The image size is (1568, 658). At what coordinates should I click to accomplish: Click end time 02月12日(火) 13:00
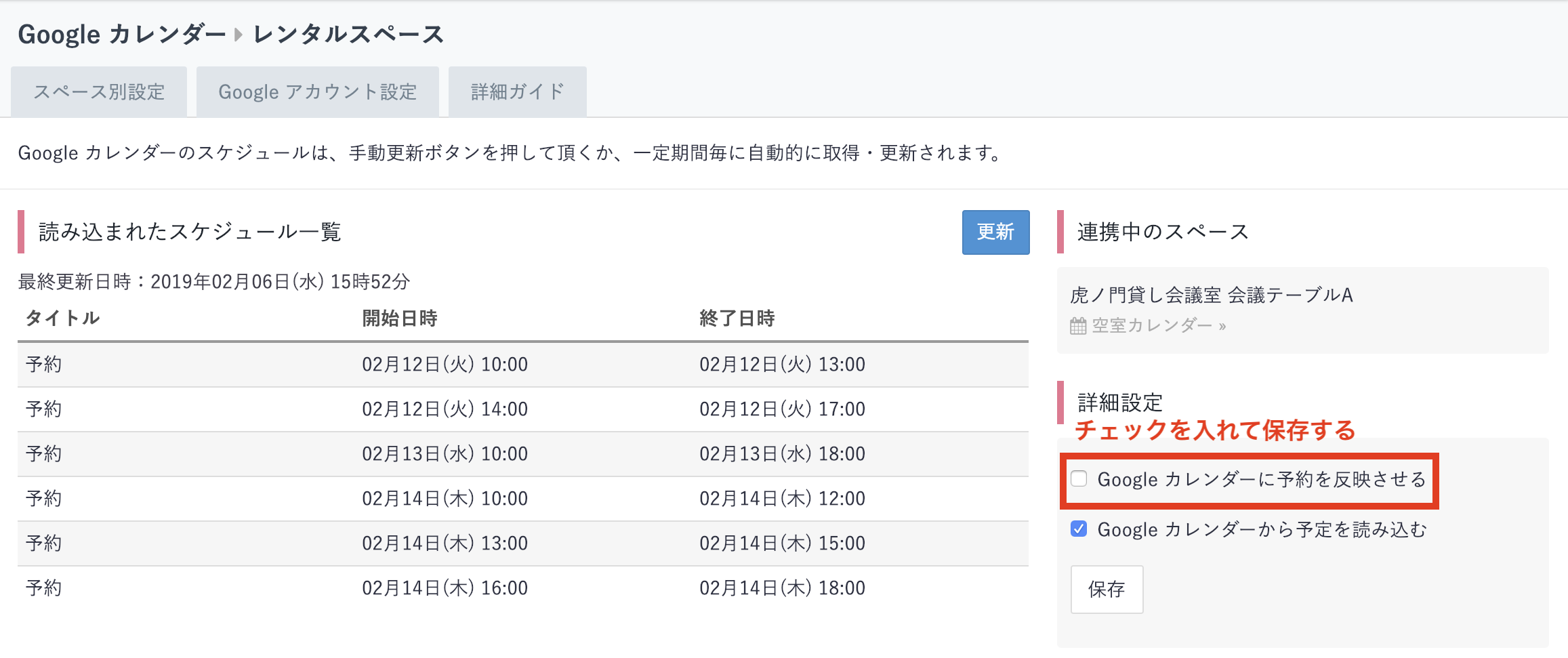click(x=782, y=365)
